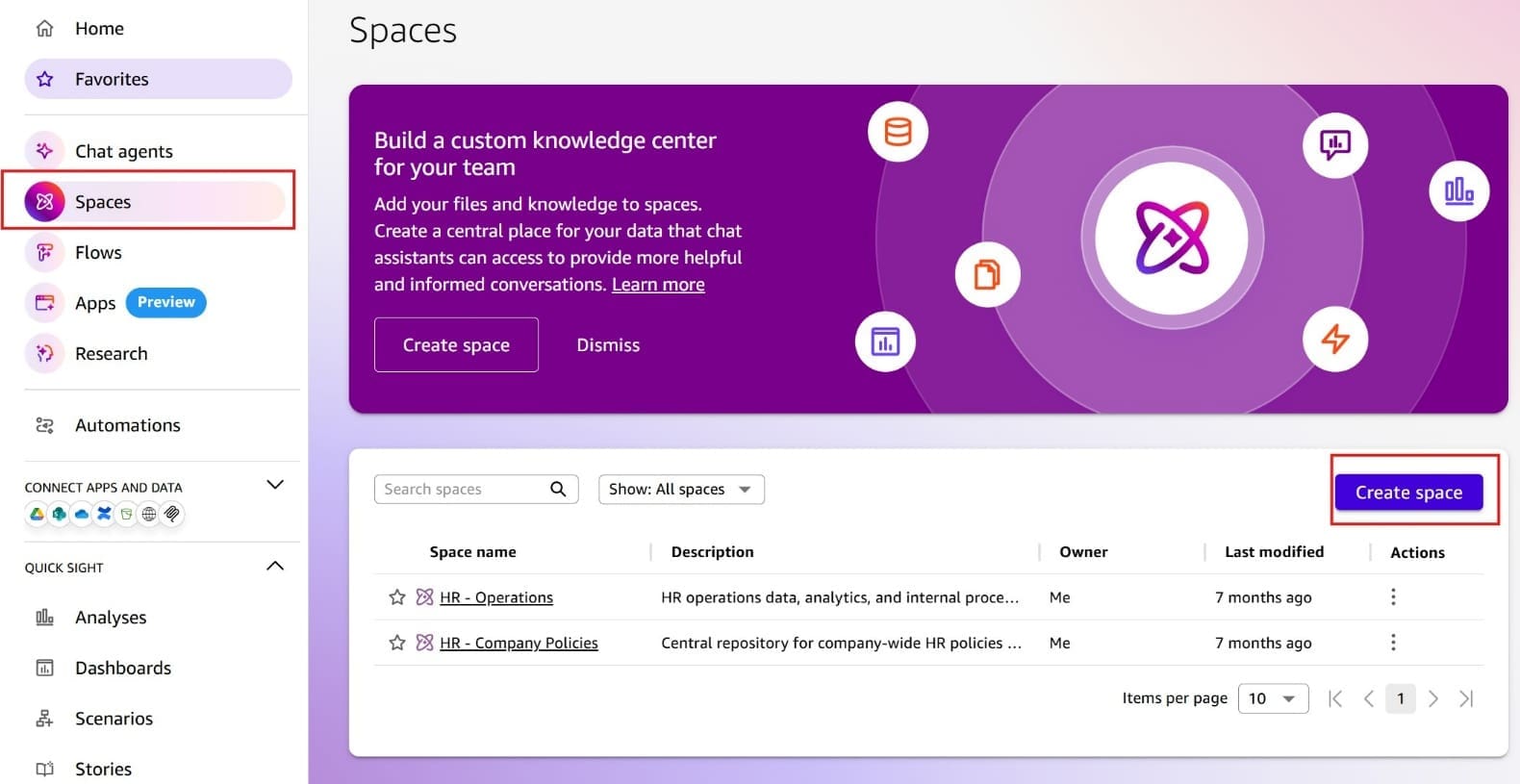Open Favorites via the star icon

point(44,79)
